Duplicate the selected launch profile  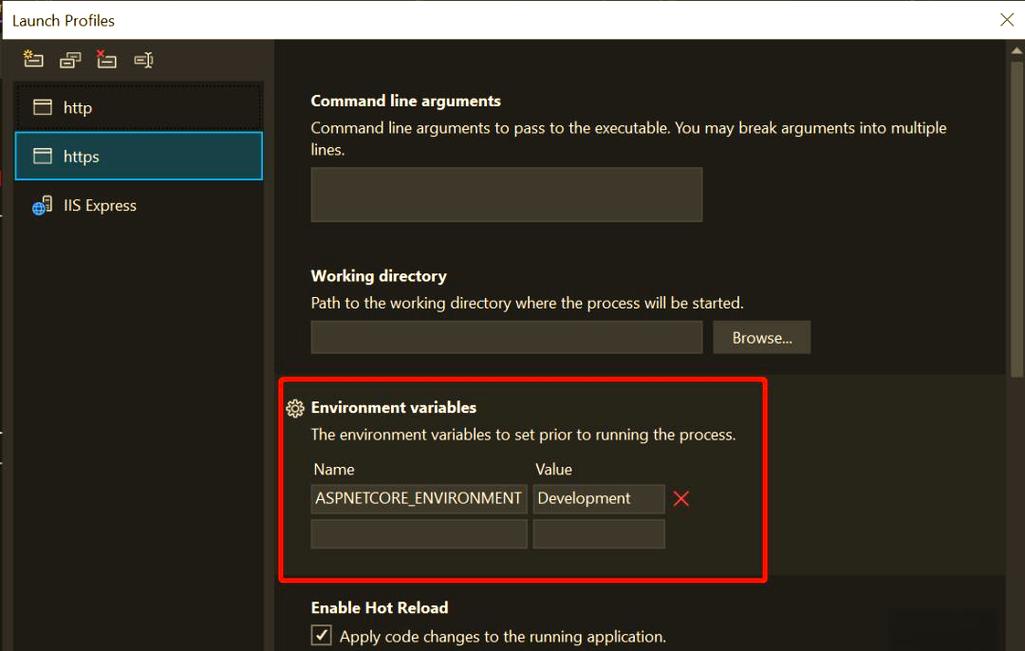pos(70,59)
